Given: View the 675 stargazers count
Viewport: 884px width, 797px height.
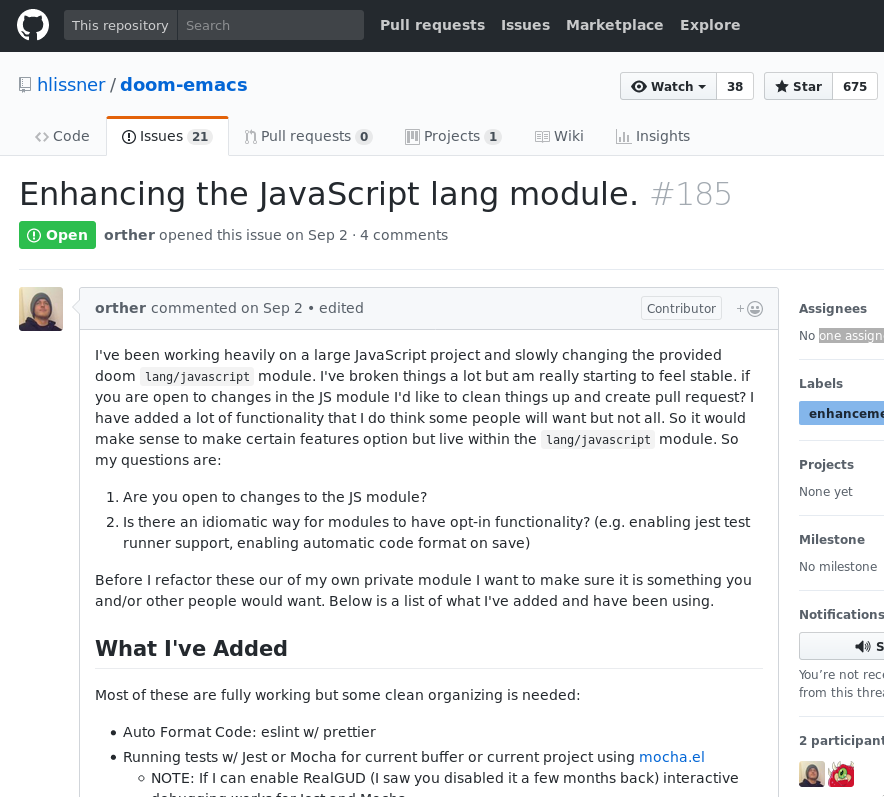Looking at the screenshot, I should click(x=855, y=86).
